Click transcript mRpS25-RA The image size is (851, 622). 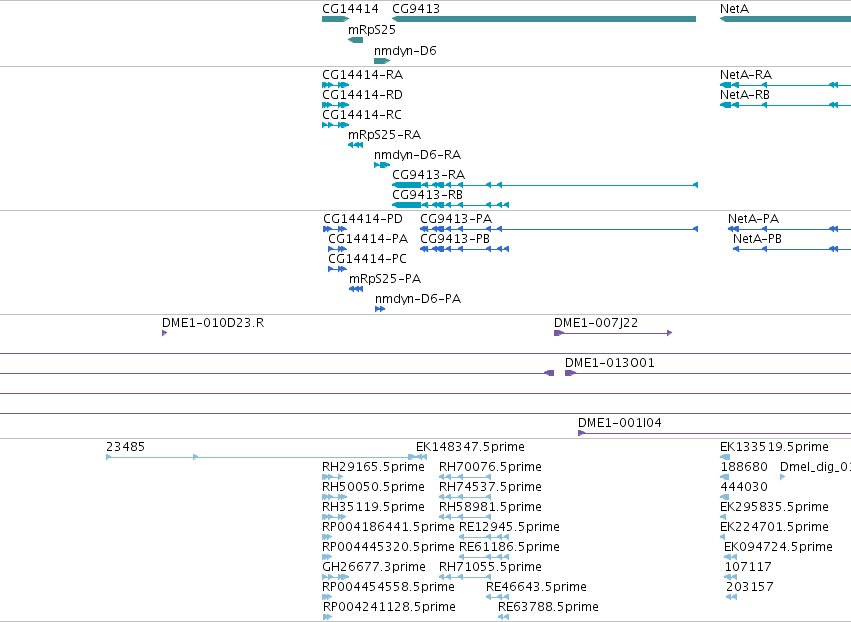[384, 135]
